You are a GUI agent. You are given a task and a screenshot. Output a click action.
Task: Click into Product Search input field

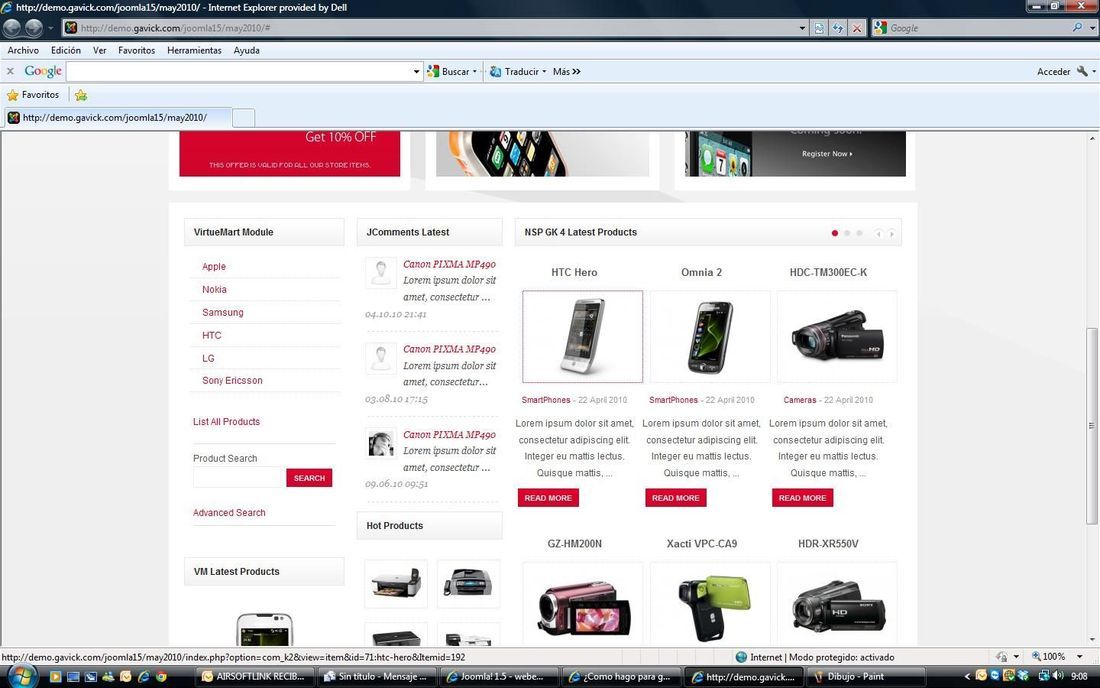(238, 478)
